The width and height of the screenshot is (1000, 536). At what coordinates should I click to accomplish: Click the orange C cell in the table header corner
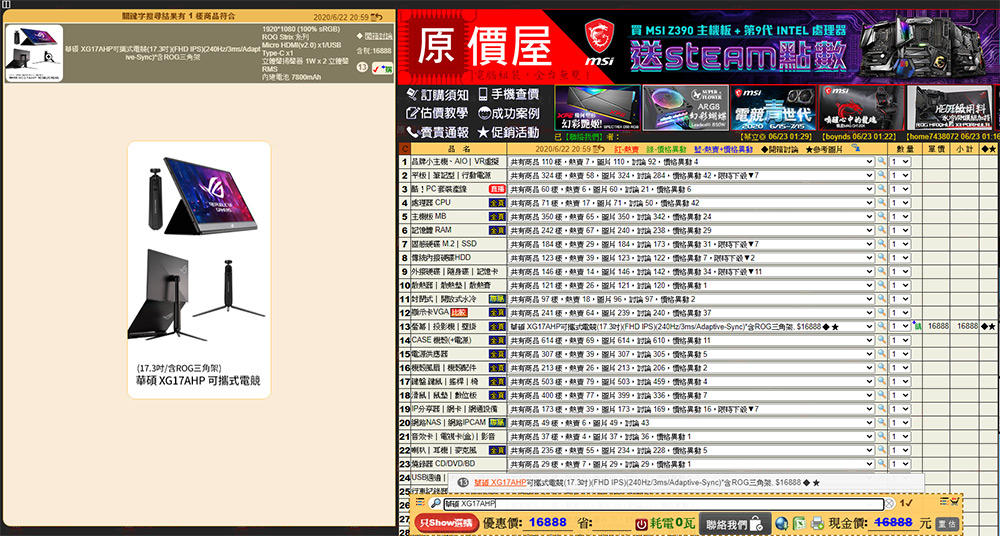pyautogui.click(x=404, y=148)
